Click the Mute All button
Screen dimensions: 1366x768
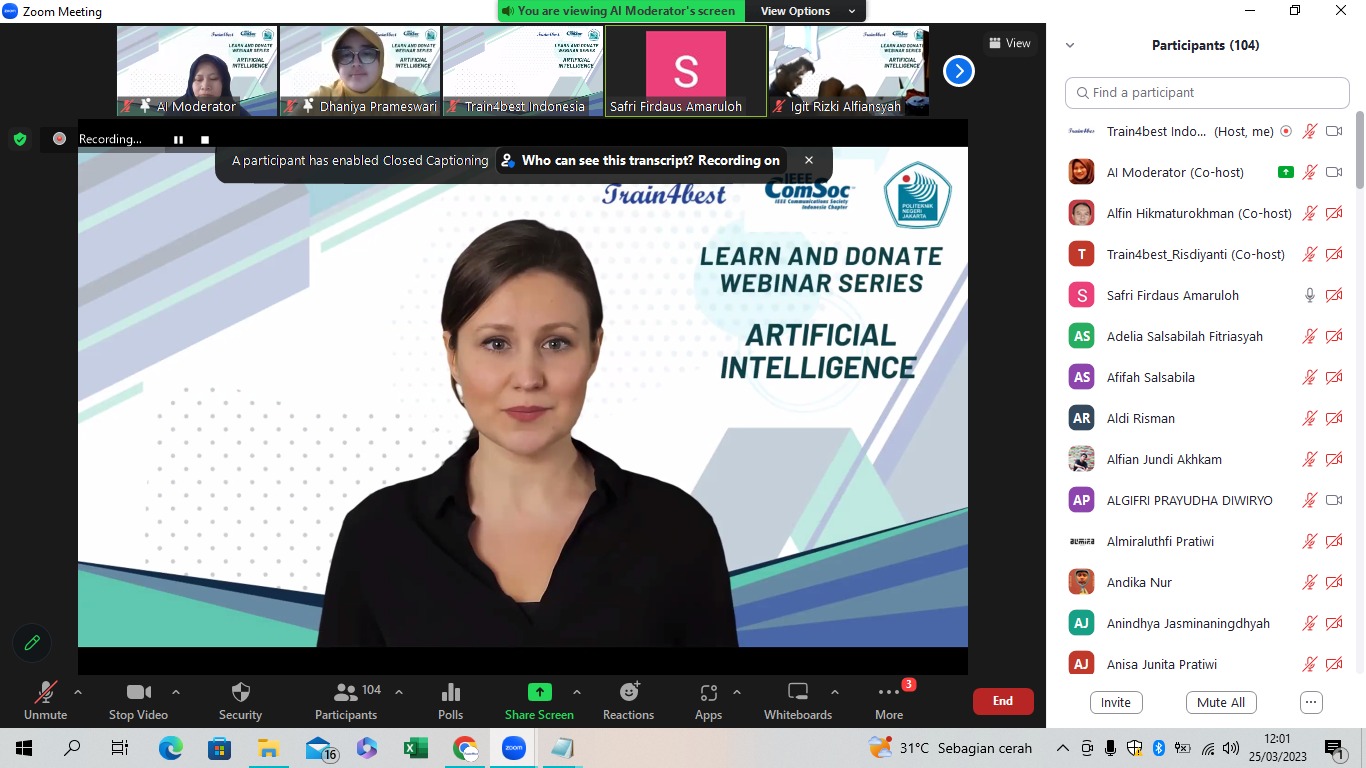tap(1220, 702)
